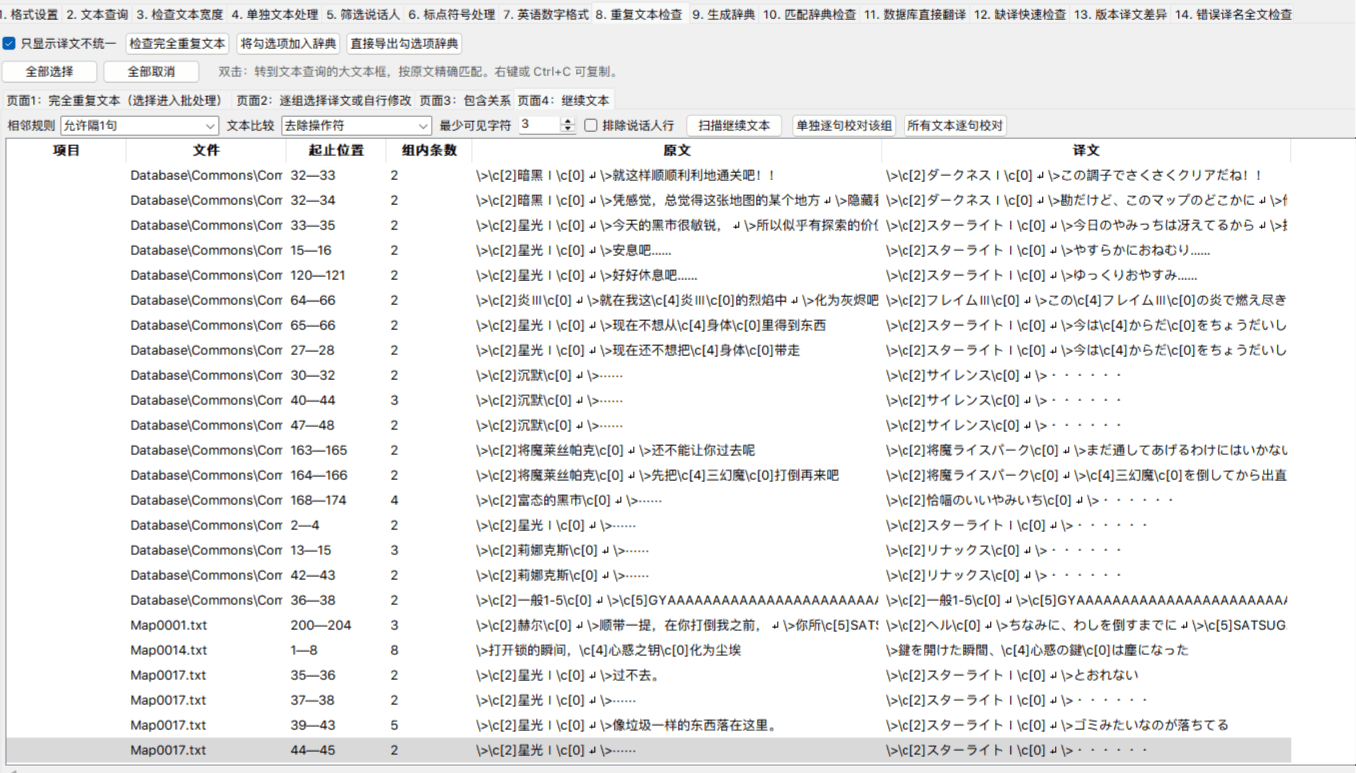Viewport: 1356px width, 773px height.
Task: Select the Map0014.txt row
Action: [648, 650]
